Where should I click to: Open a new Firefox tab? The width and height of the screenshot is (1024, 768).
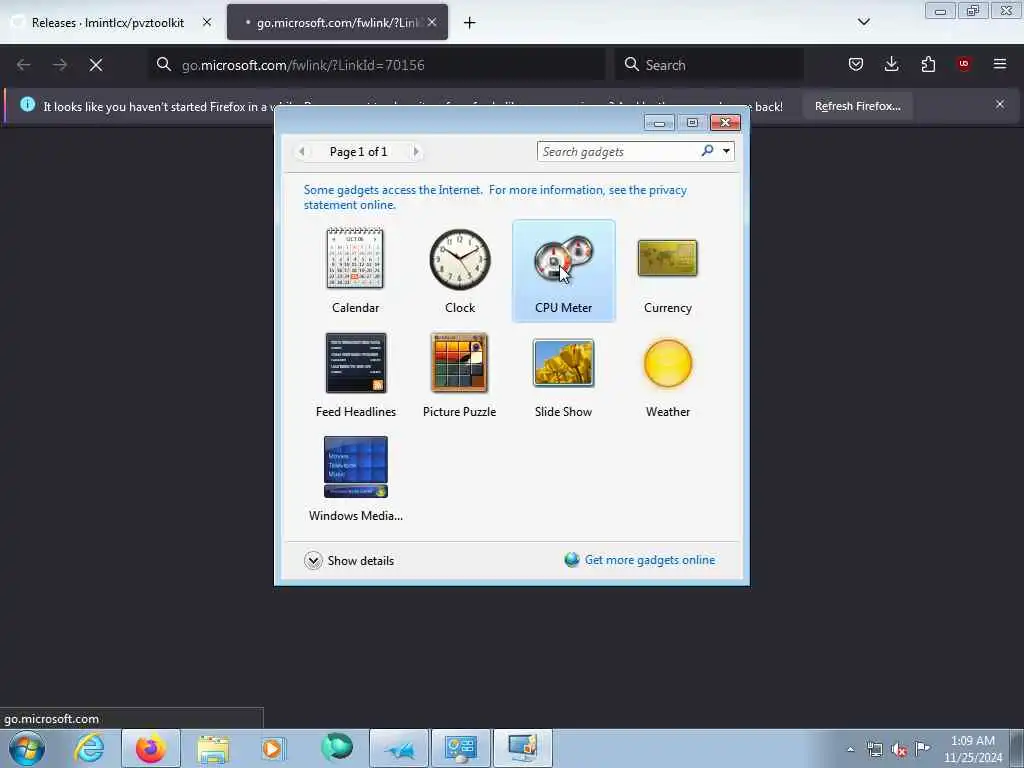click(x=470, y=23)
